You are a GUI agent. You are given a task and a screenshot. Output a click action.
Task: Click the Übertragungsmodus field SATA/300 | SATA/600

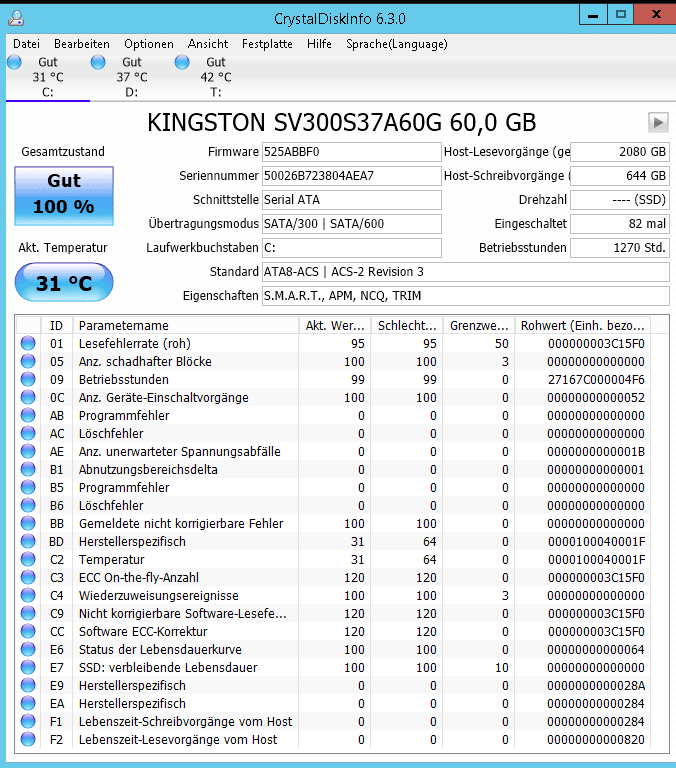pos(352,224)
